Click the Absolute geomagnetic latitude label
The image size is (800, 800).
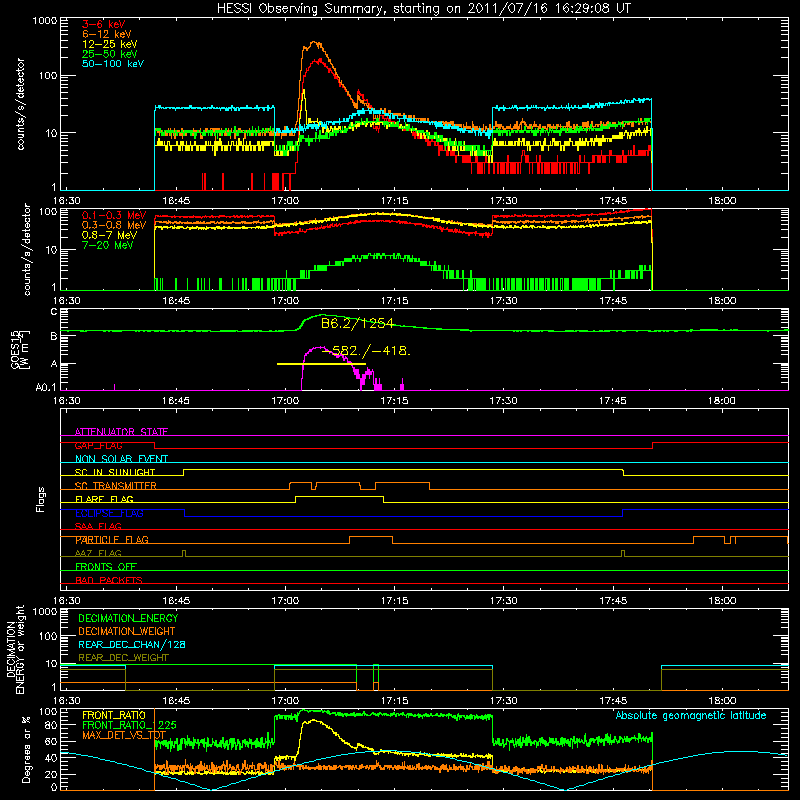pyautogui.click(x=691, y=715)
